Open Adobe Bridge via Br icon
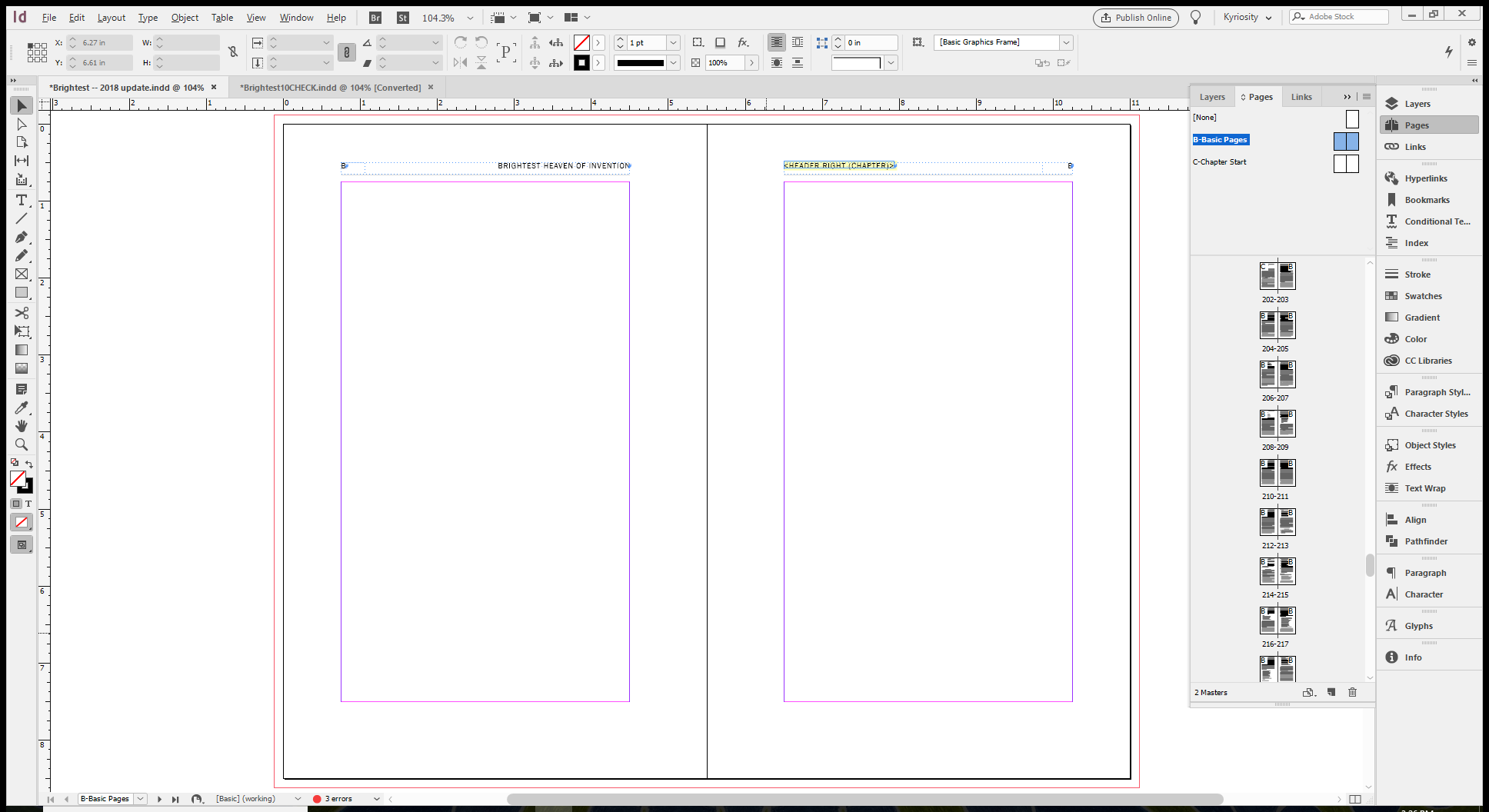The height and width of the screenshot is (812, 1489). 375,18
